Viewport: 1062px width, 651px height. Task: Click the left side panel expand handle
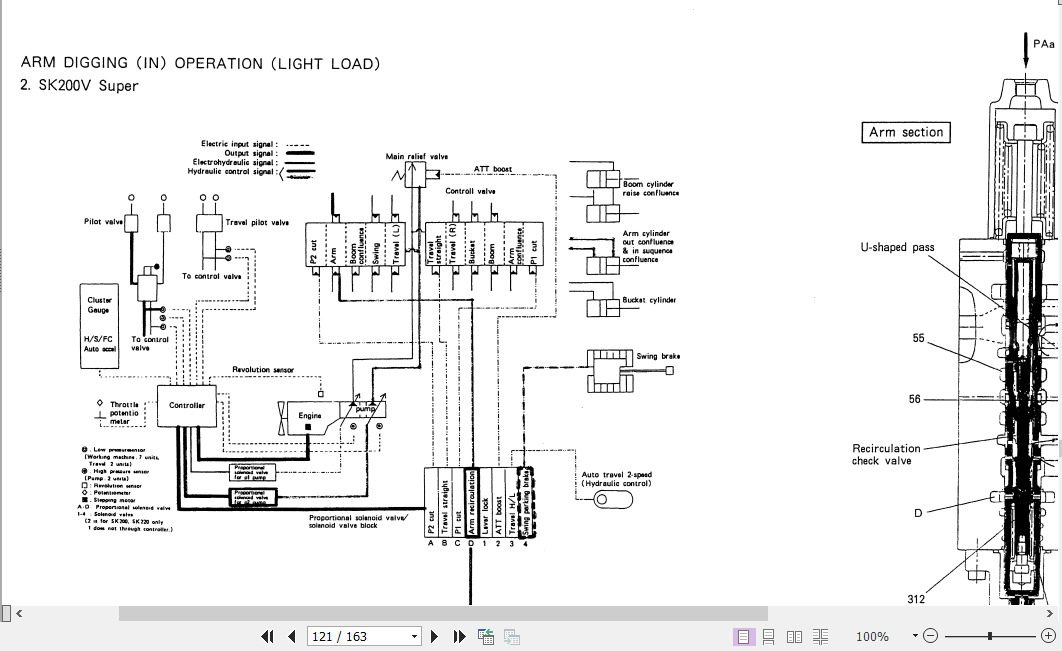6,613
